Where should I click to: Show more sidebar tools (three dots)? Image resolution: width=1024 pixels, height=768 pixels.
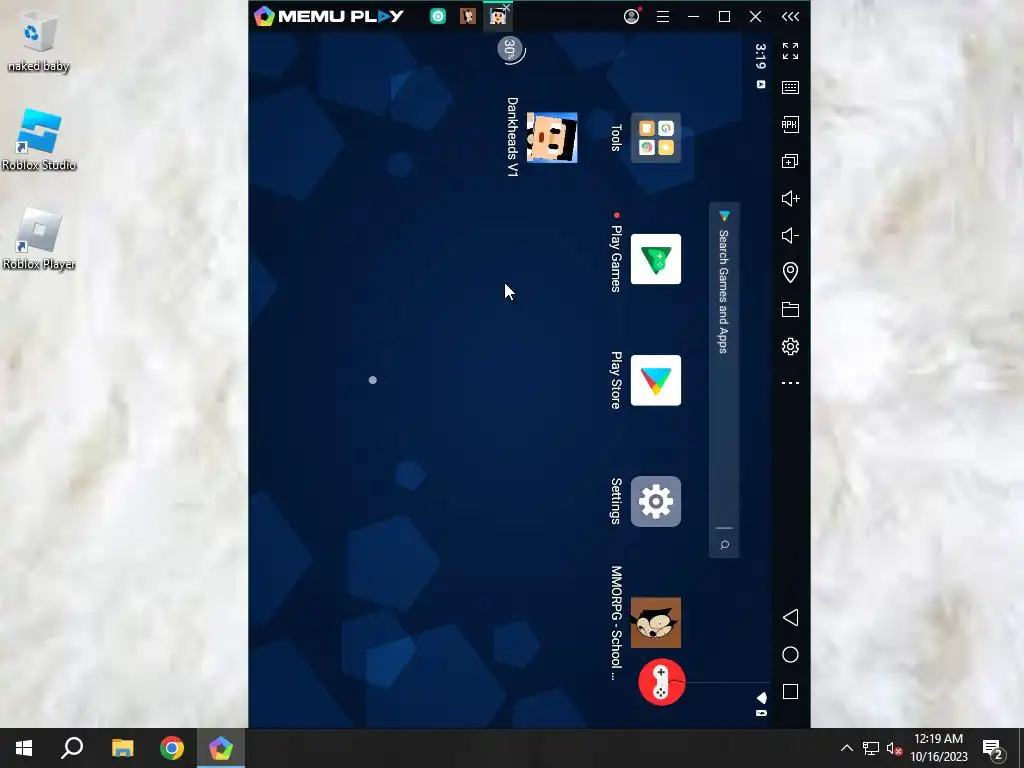790,383
